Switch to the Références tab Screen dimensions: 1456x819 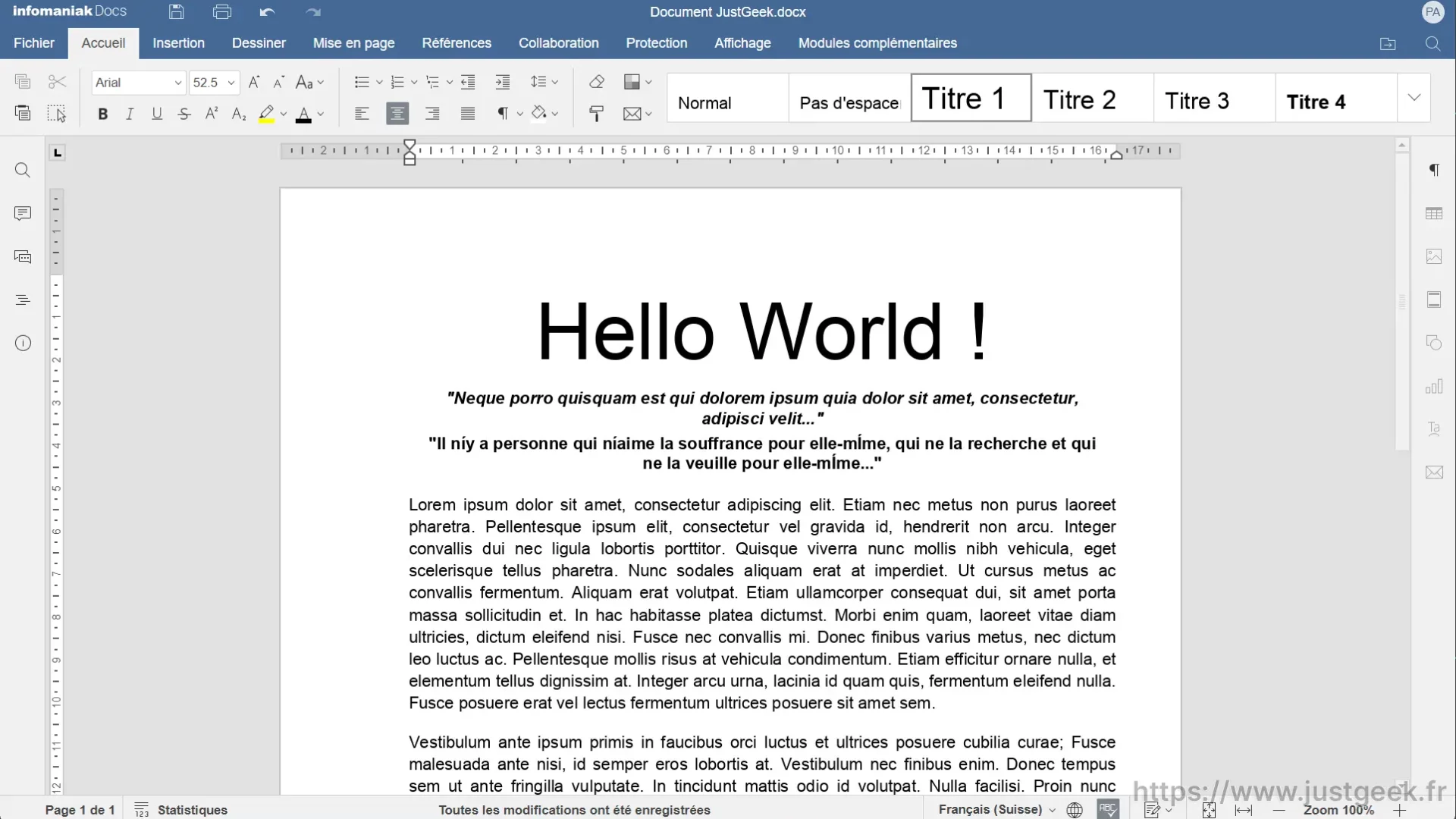click(x=457, y=43)
